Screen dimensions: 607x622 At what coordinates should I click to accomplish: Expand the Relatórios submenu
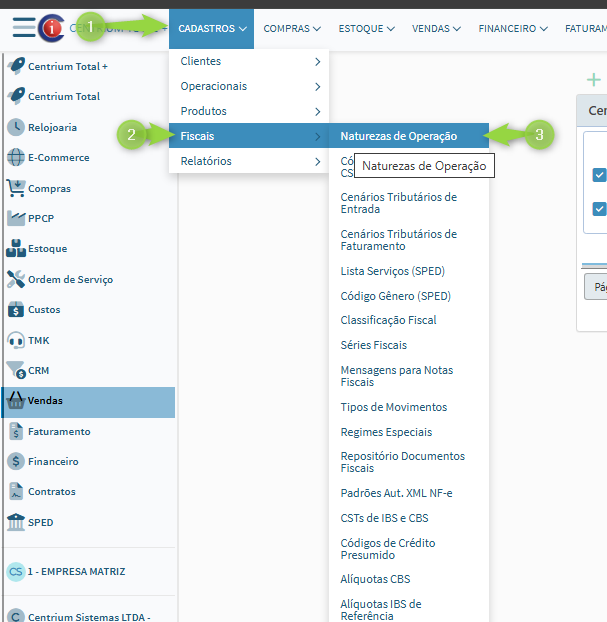tap(249, 161)
